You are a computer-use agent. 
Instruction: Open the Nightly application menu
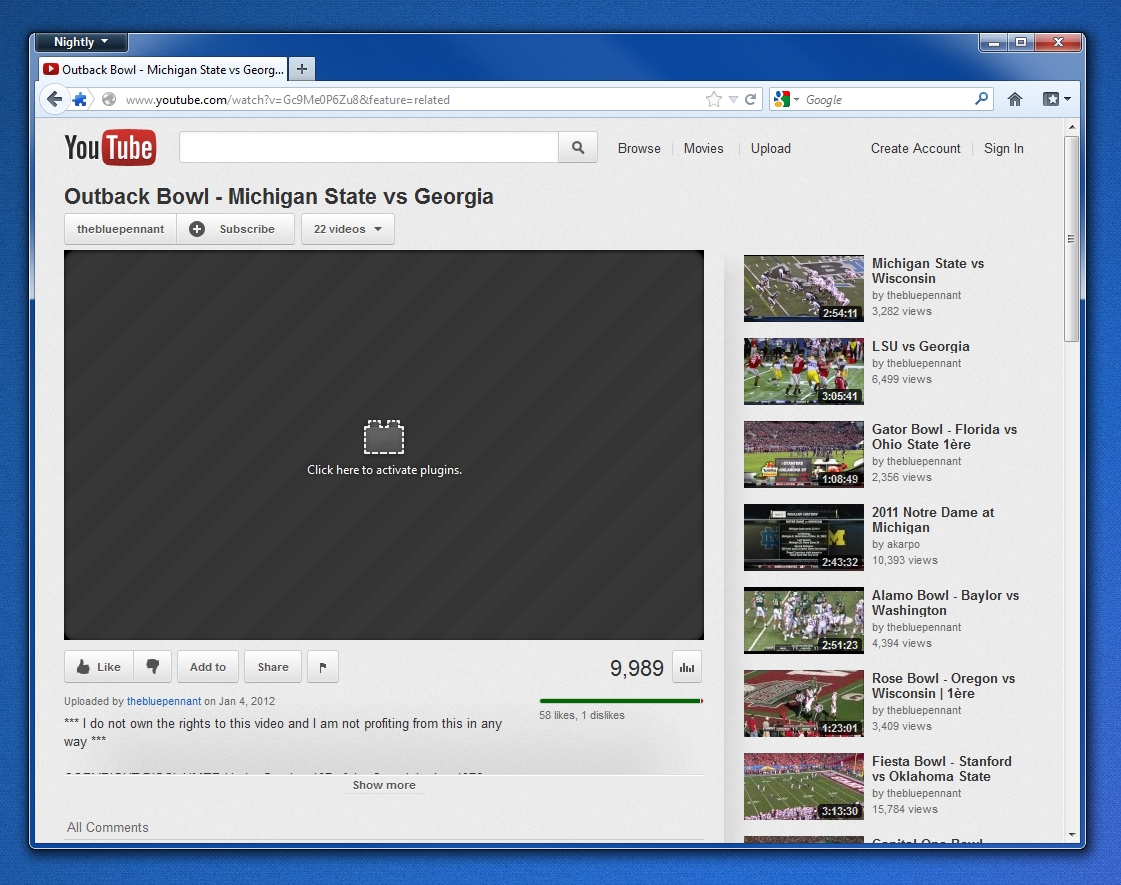[x=81, y=42]
